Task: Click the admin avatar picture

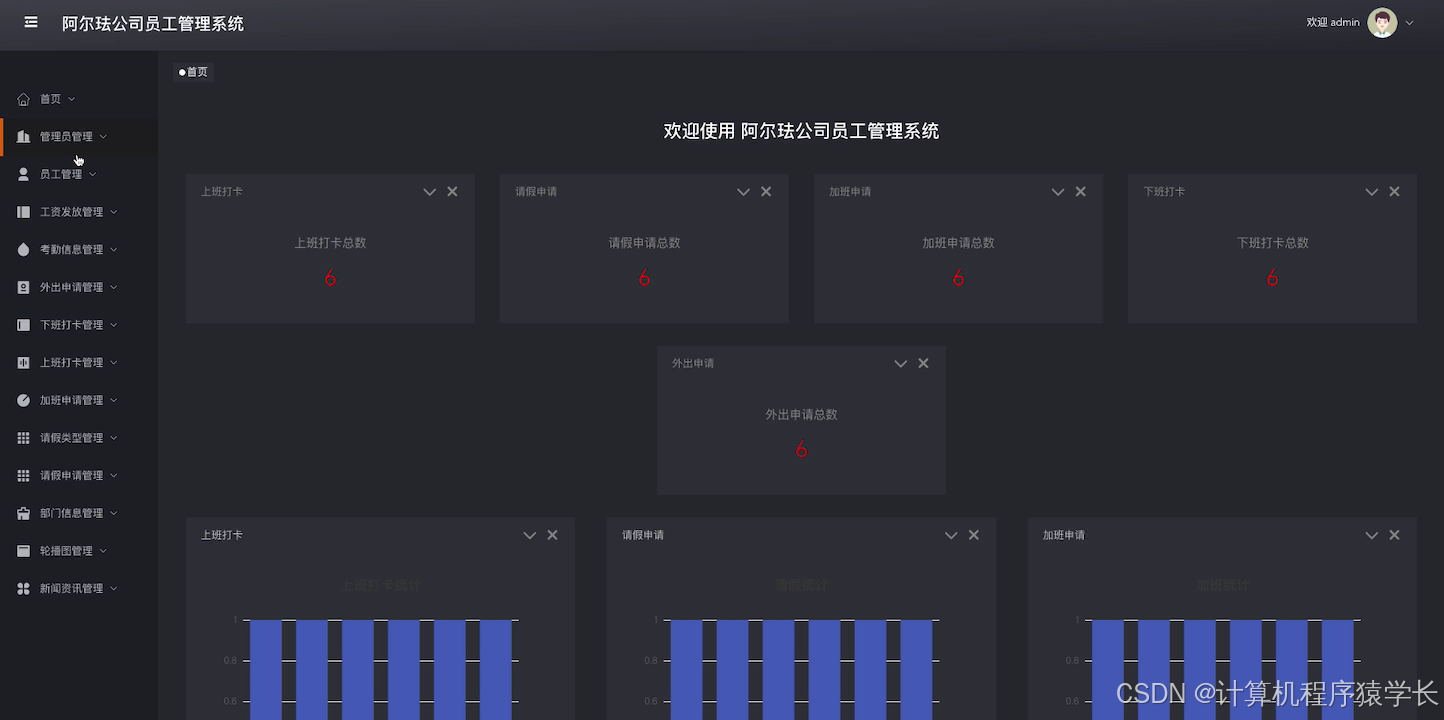Action: pyautogui.click(x=1382, y=22)
